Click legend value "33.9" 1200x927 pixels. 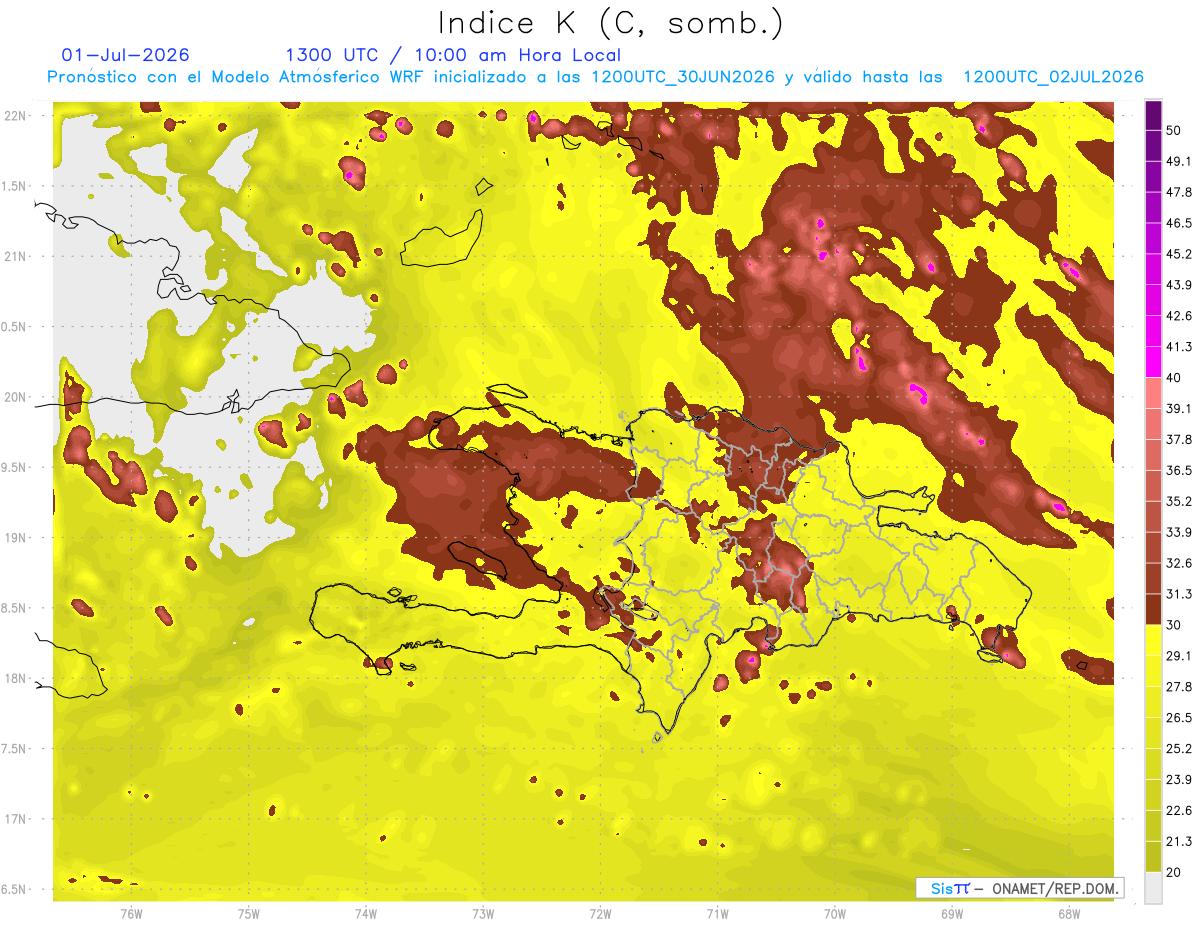[1179, 532]
